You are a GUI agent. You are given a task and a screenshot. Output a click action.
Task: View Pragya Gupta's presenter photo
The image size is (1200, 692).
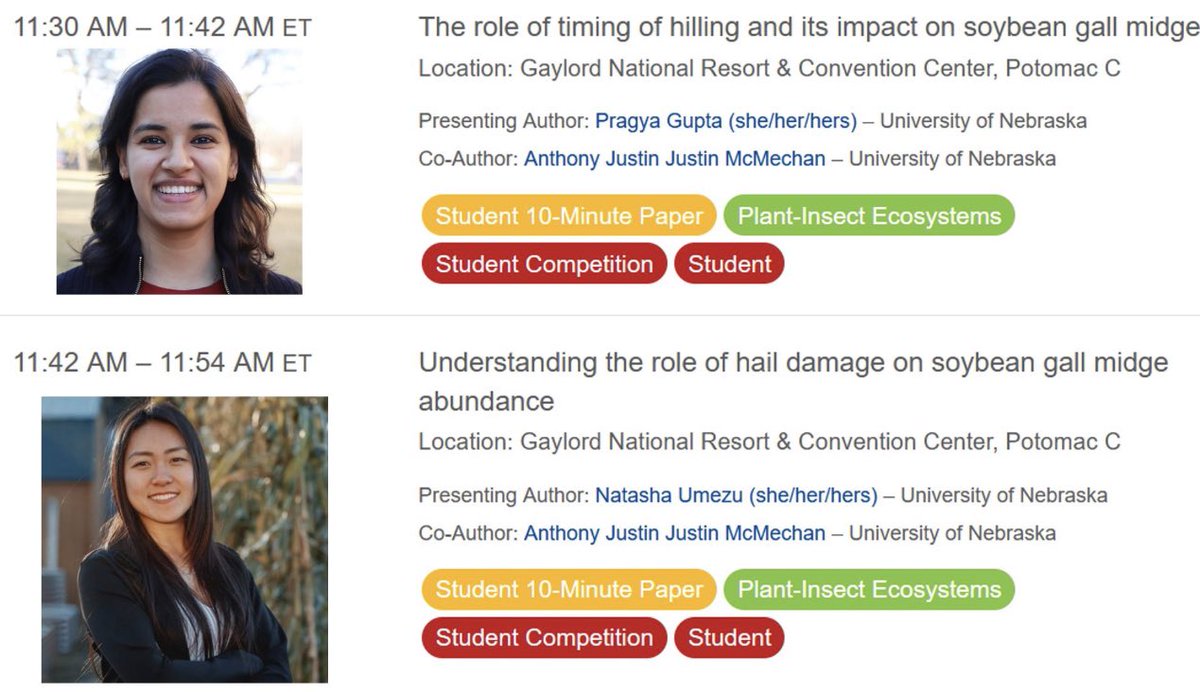pyautogui.click(x=179, y=171)
